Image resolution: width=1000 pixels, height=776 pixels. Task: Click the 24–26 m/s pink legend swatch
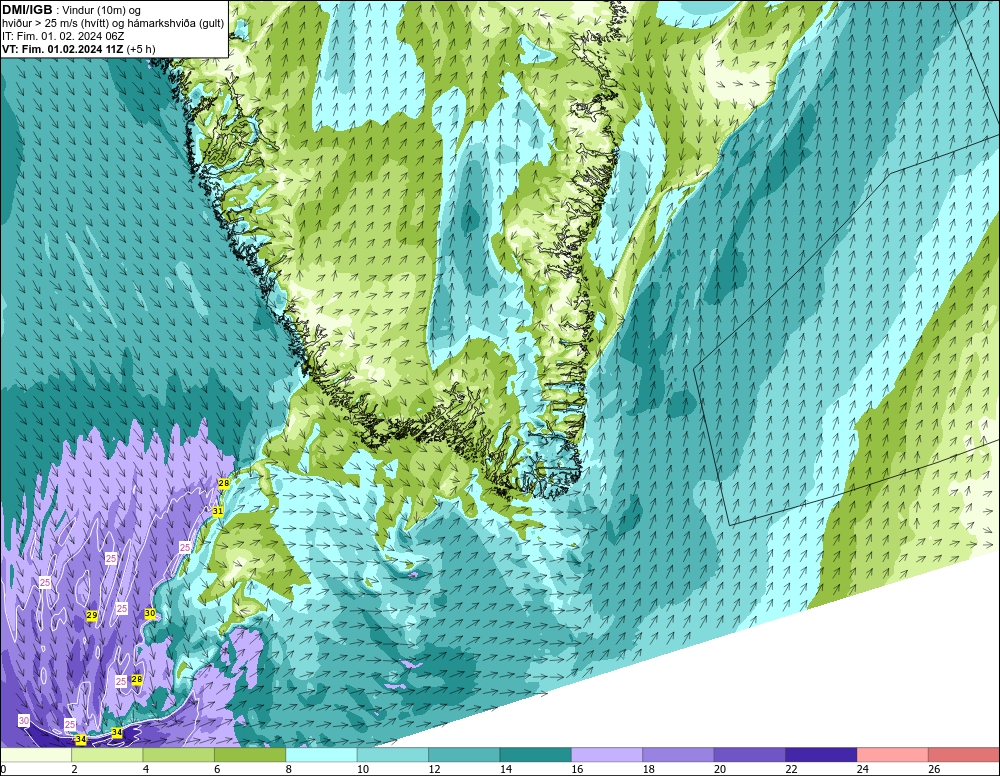tap(893, 755)
